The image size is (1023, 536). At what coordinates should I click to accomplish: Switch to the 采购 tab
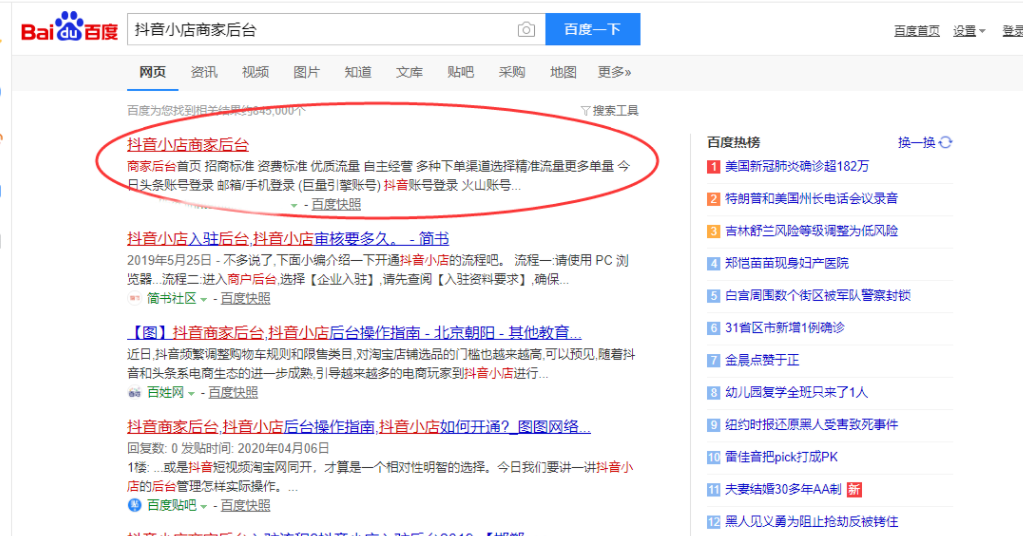click(x=512, y=72)
